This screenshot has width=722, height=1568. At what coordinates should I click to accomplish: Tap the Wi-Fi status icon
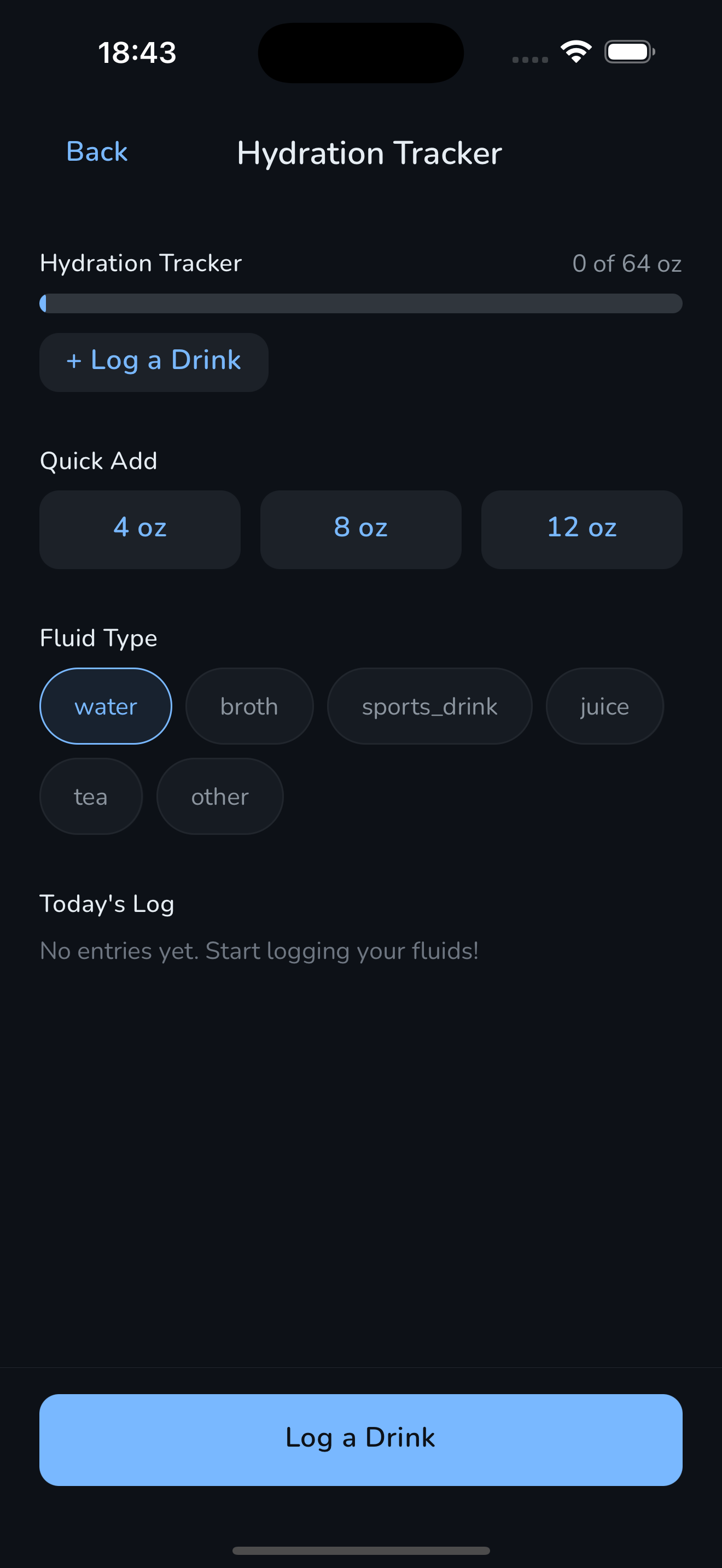(576, 52)
